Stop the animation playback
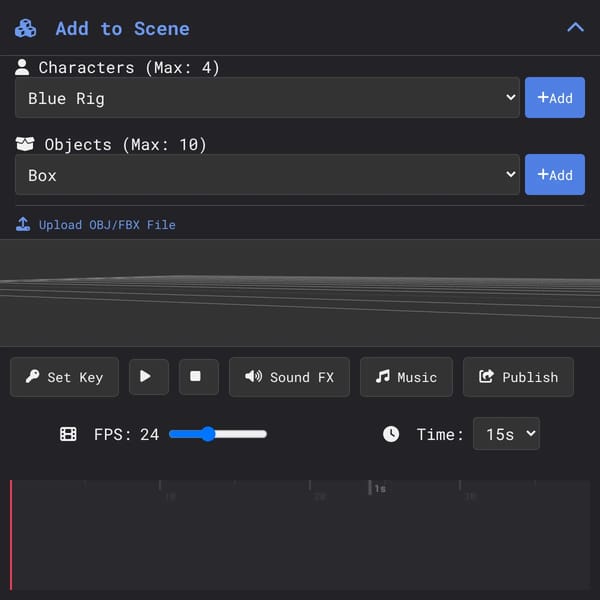The image size is (600, 600). (199, 377)
